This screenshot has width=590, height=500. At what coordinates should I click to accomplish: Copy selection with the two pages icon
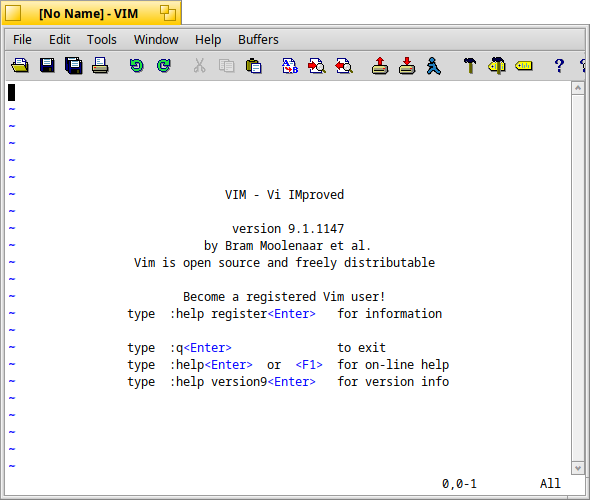227,66
